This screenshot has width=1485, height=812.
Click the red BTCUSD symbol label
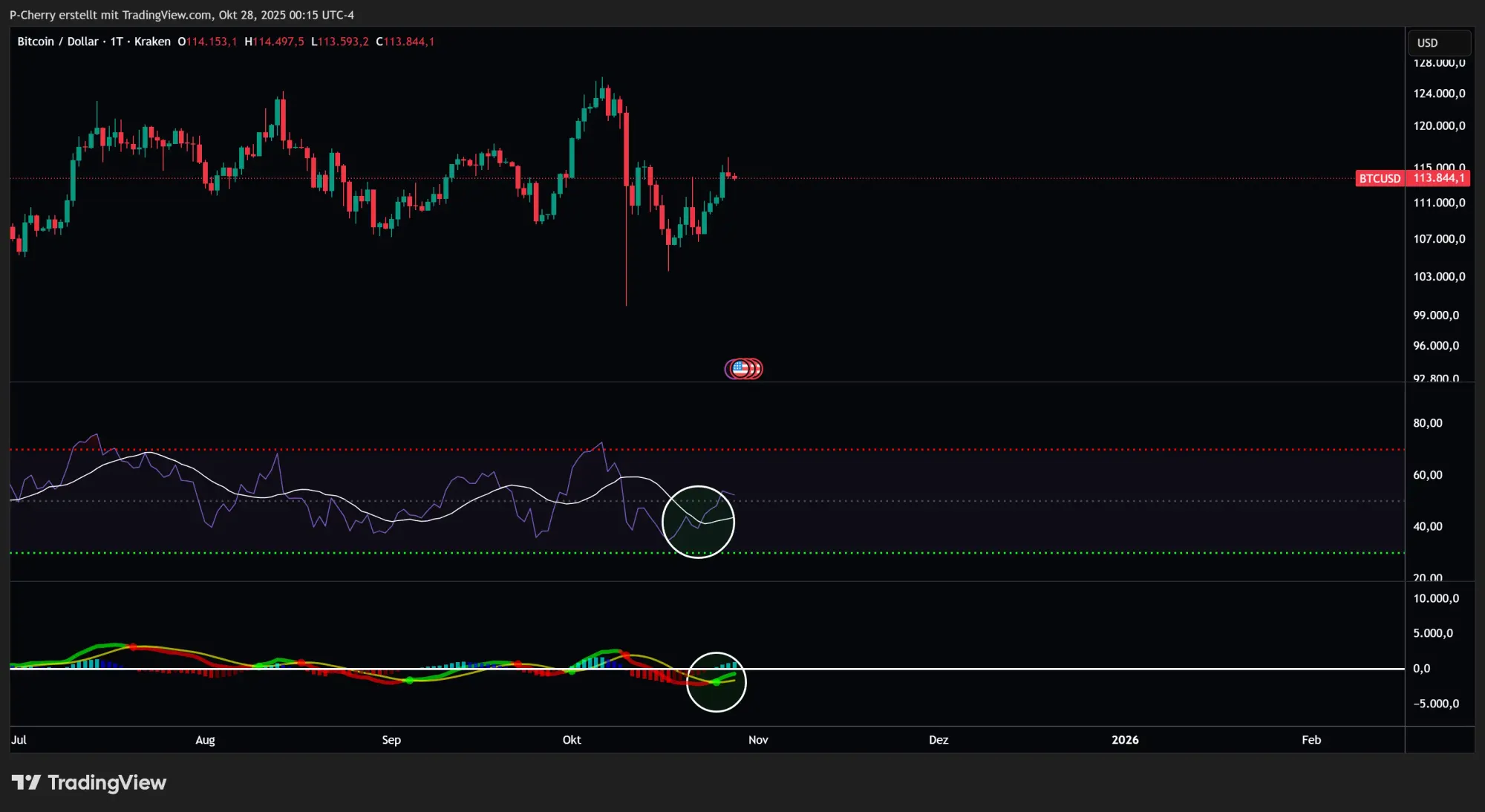[x=1379, y=178]
